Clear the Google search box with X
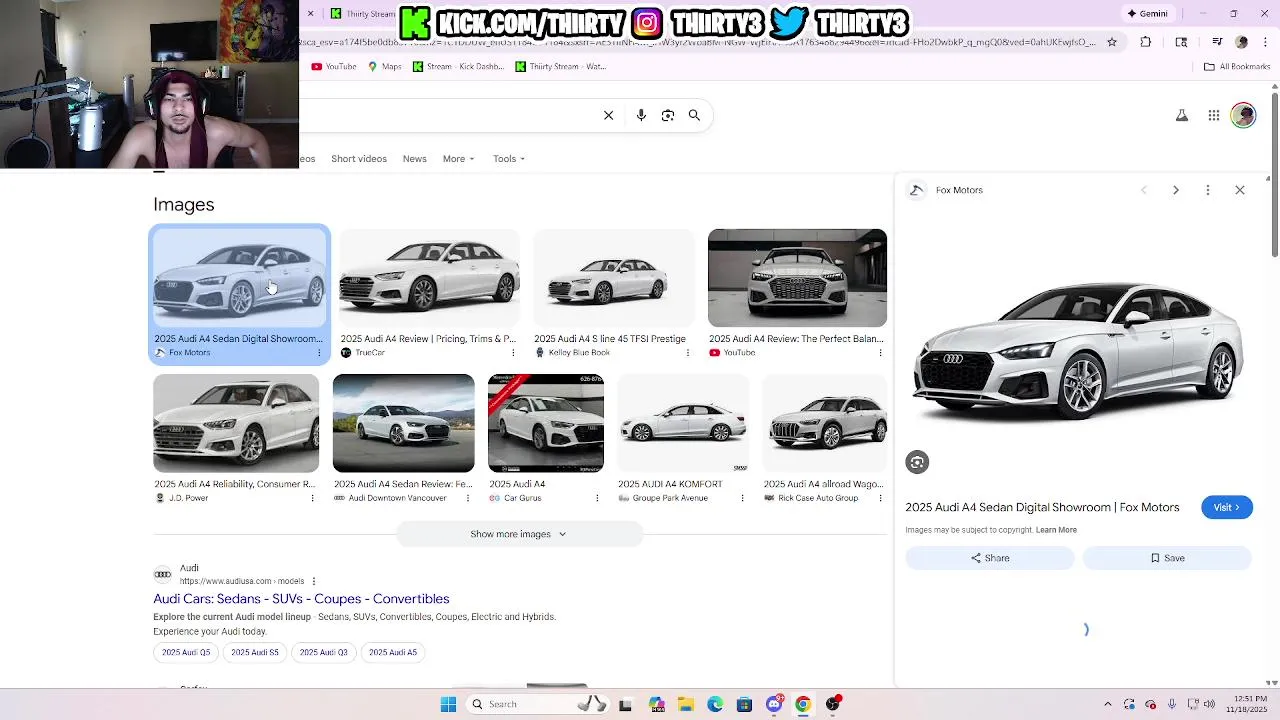Screen dimensions: 1280x720 coord(608,115)
